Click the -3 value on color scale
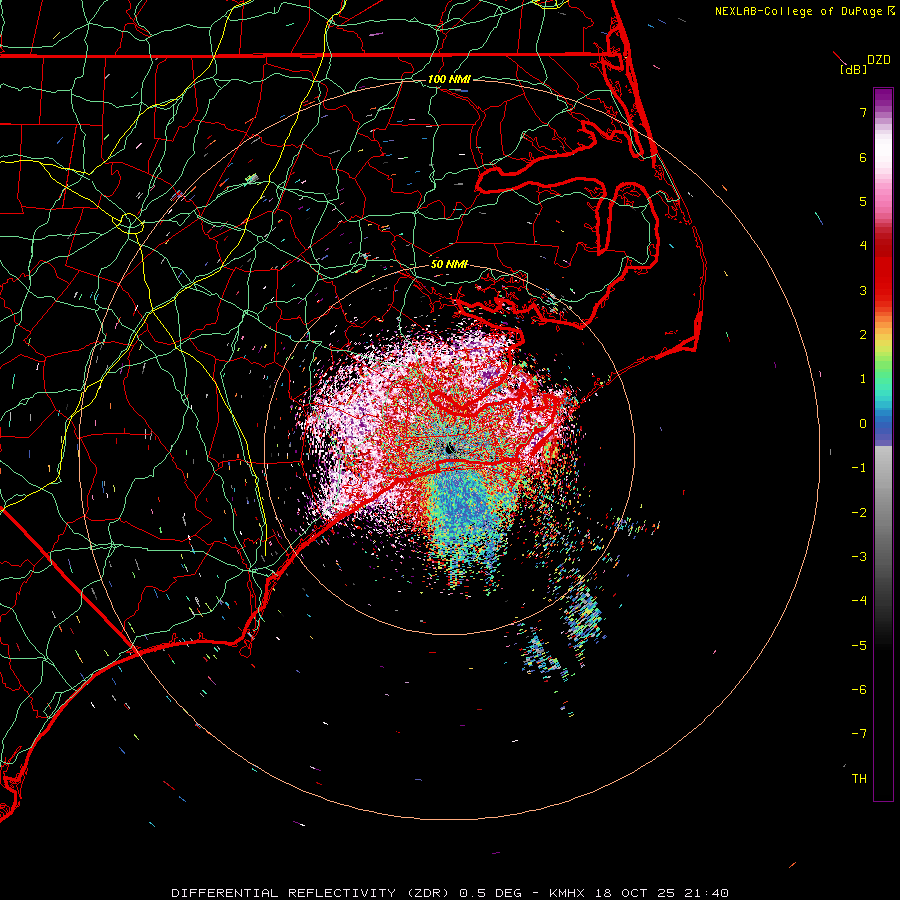 coord(859,557)
